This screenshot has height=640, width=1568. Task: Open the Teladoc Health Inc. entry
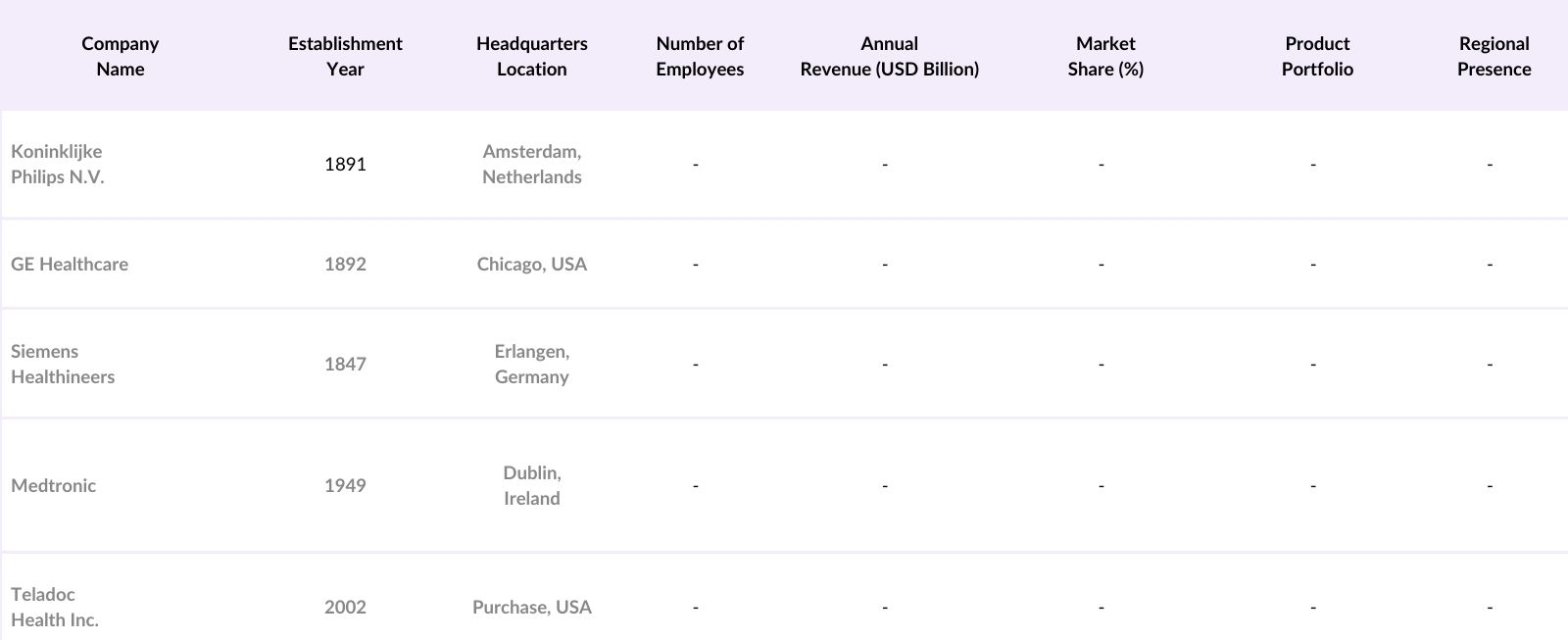(55, 607)
